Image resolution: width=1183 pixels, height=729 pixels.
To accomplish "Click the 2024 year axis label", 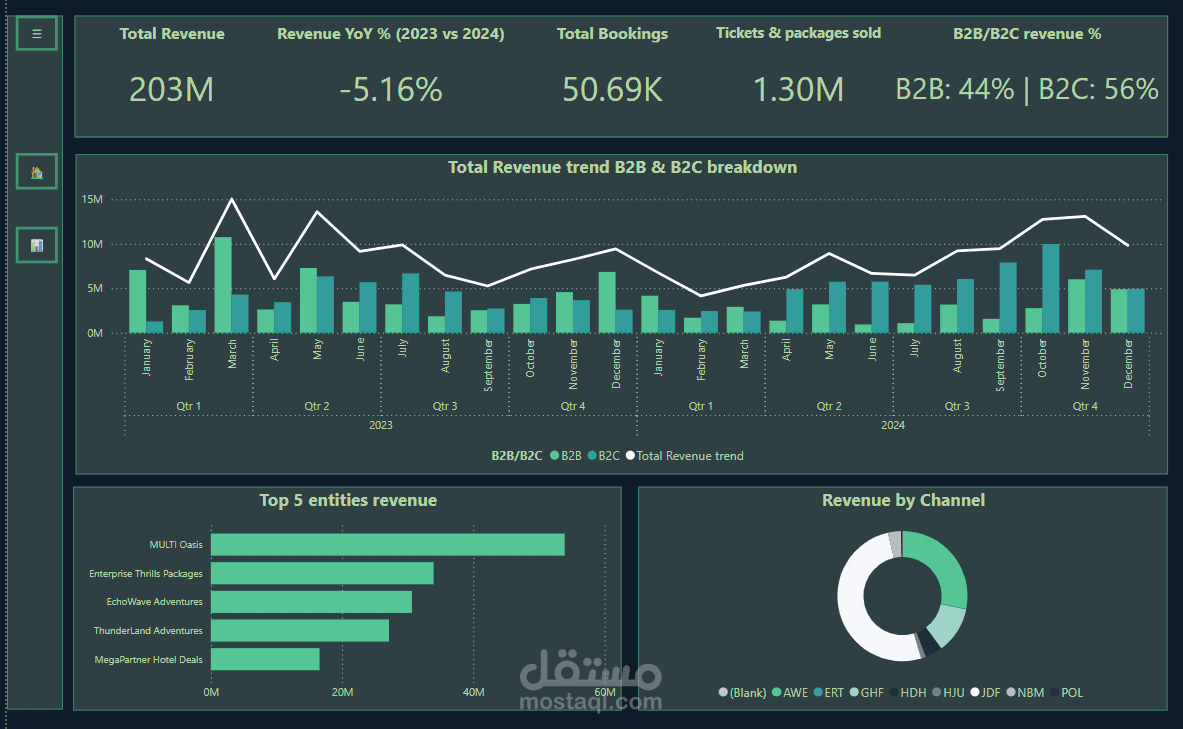I will point(893,426).
